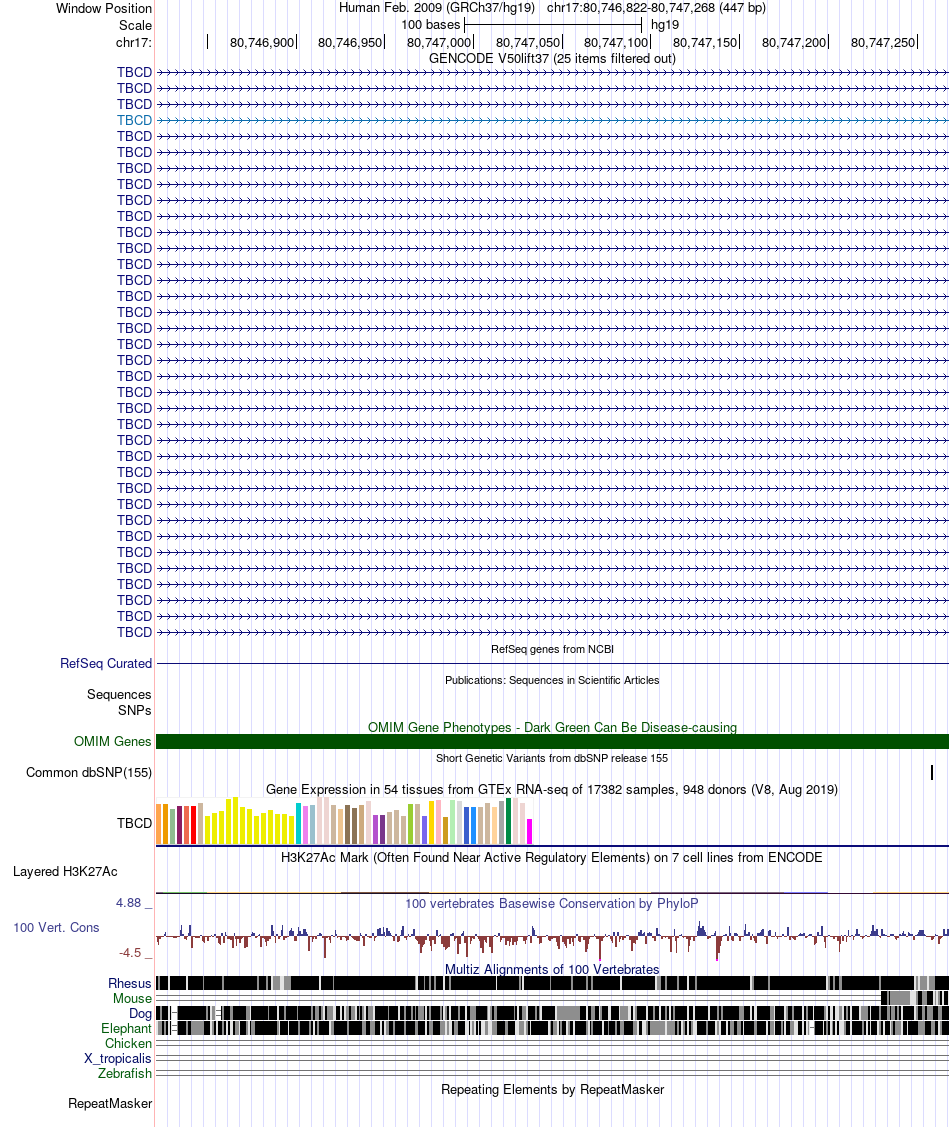Click the Layered H3K27Ac track label

pos(65,872)
